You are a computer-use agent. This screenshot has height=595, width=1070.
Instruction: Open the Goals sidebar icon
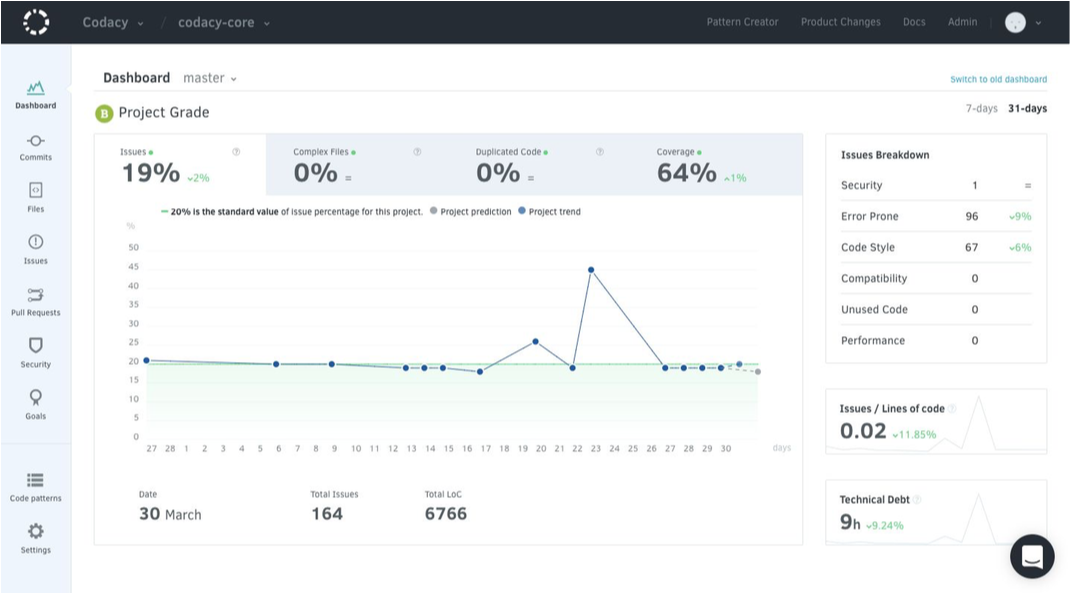click(36, 398)
